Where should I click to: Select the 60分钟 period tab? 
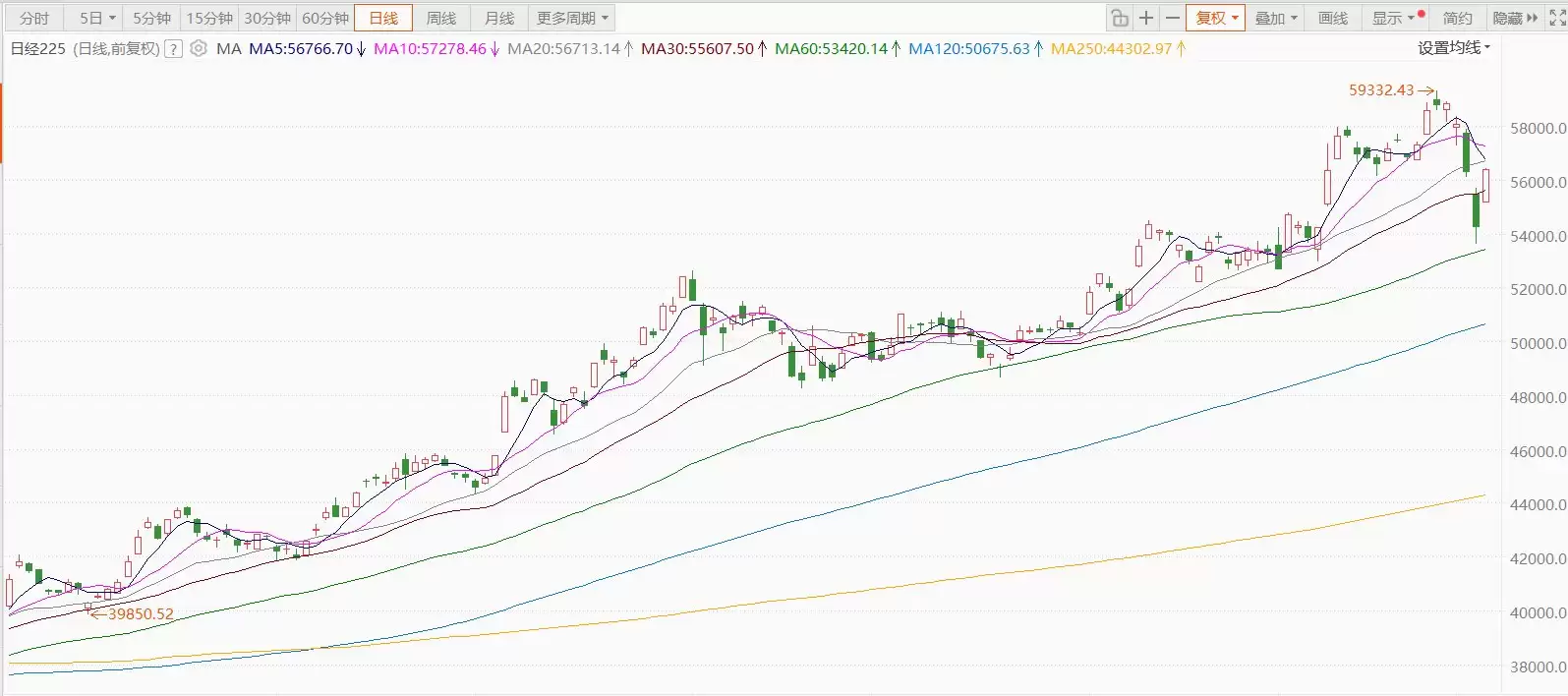click(325, 18)
